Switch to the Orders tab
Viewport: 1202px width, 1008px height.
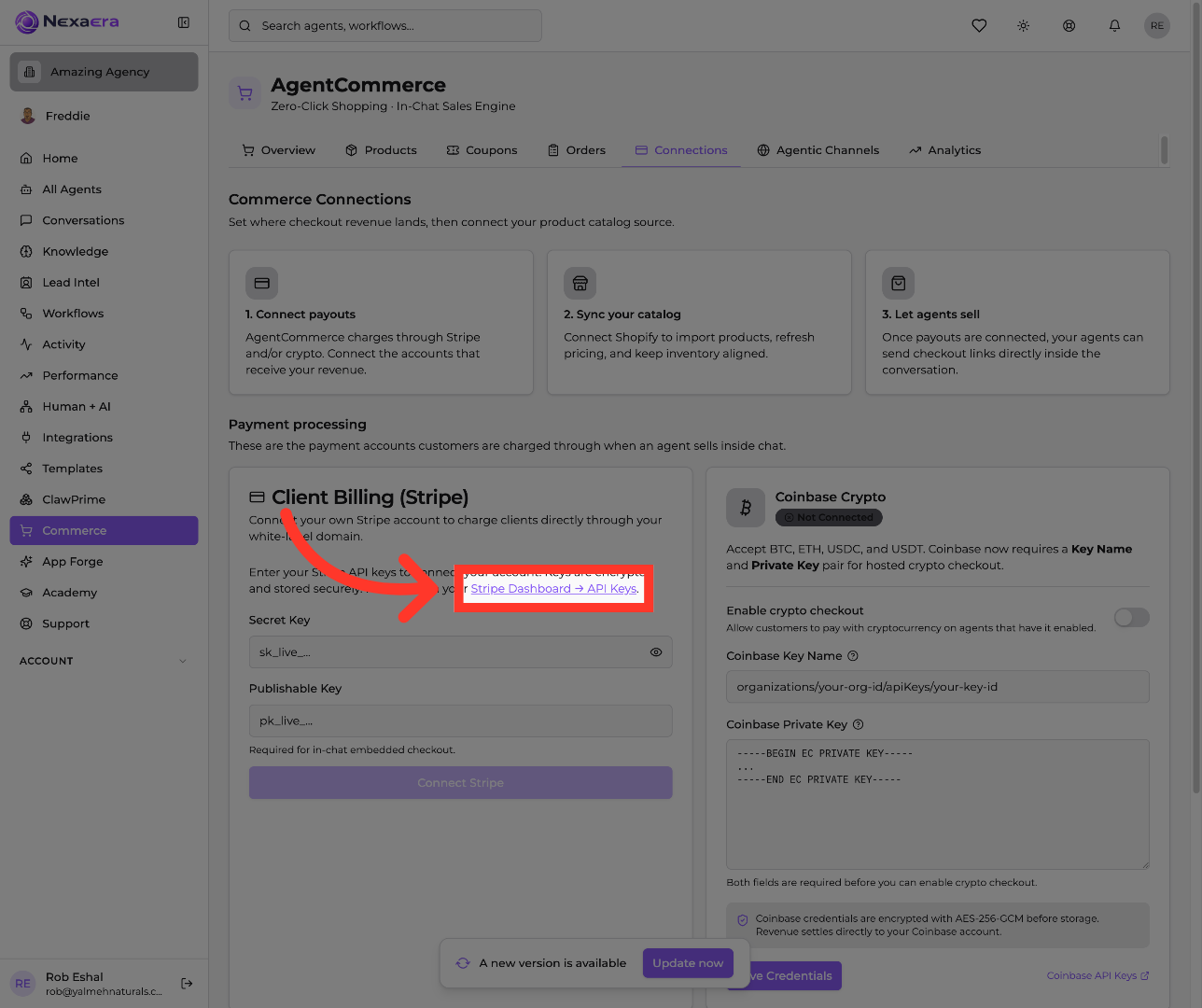click(x=577, y=150)
